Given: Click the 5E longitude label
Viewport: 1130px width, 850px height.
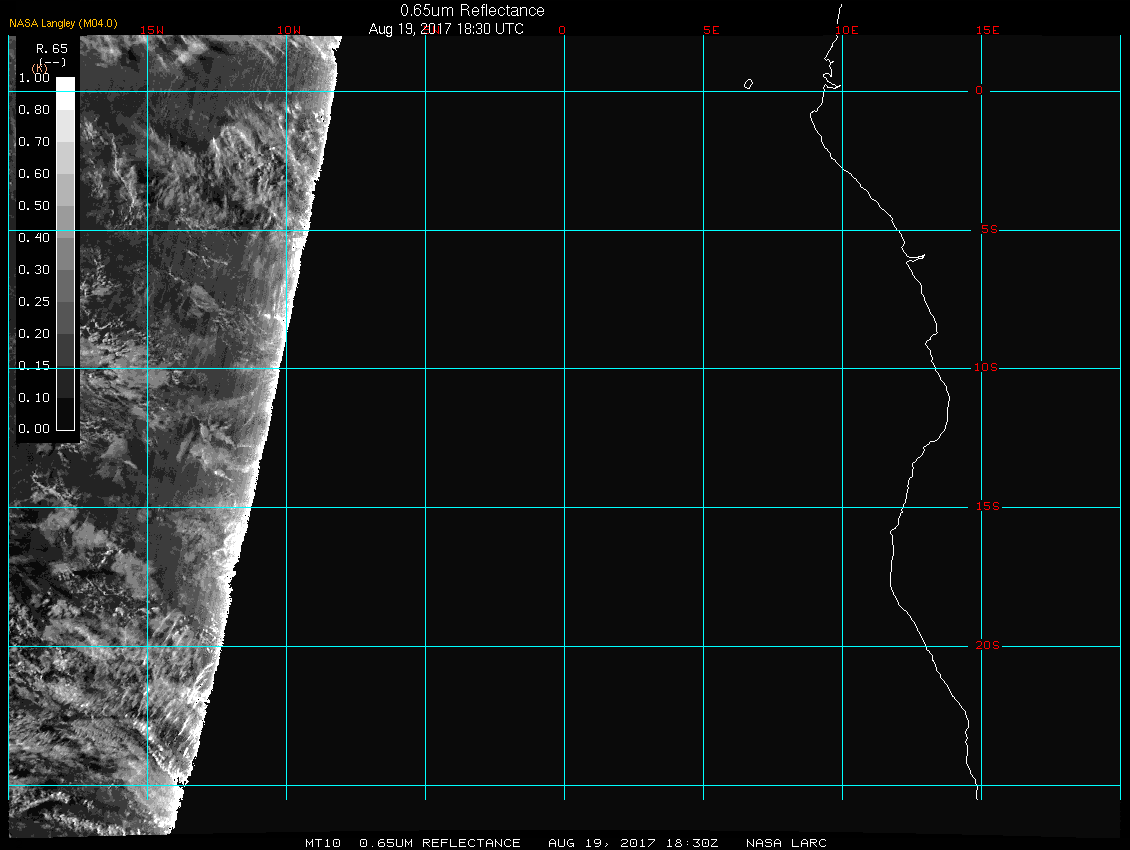Looking at the screenshot, I should point(711,30).
